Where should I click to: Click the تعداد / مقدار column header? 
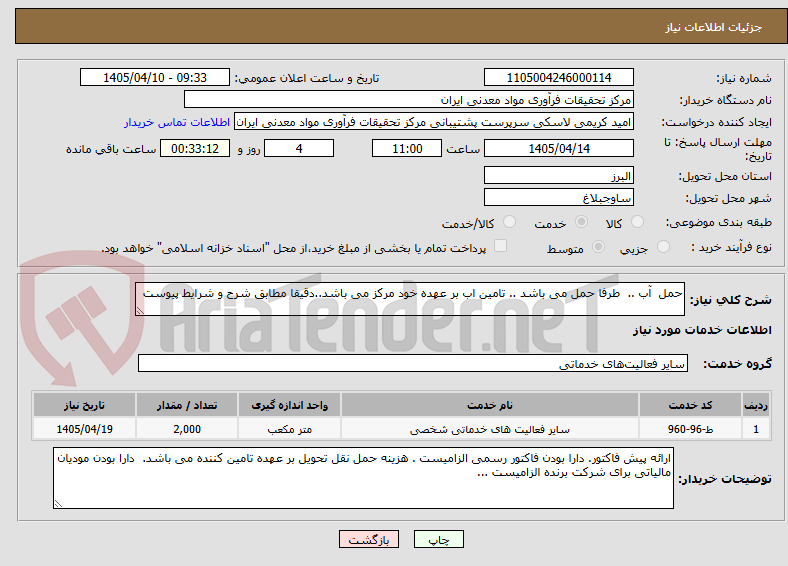[187, 405]
